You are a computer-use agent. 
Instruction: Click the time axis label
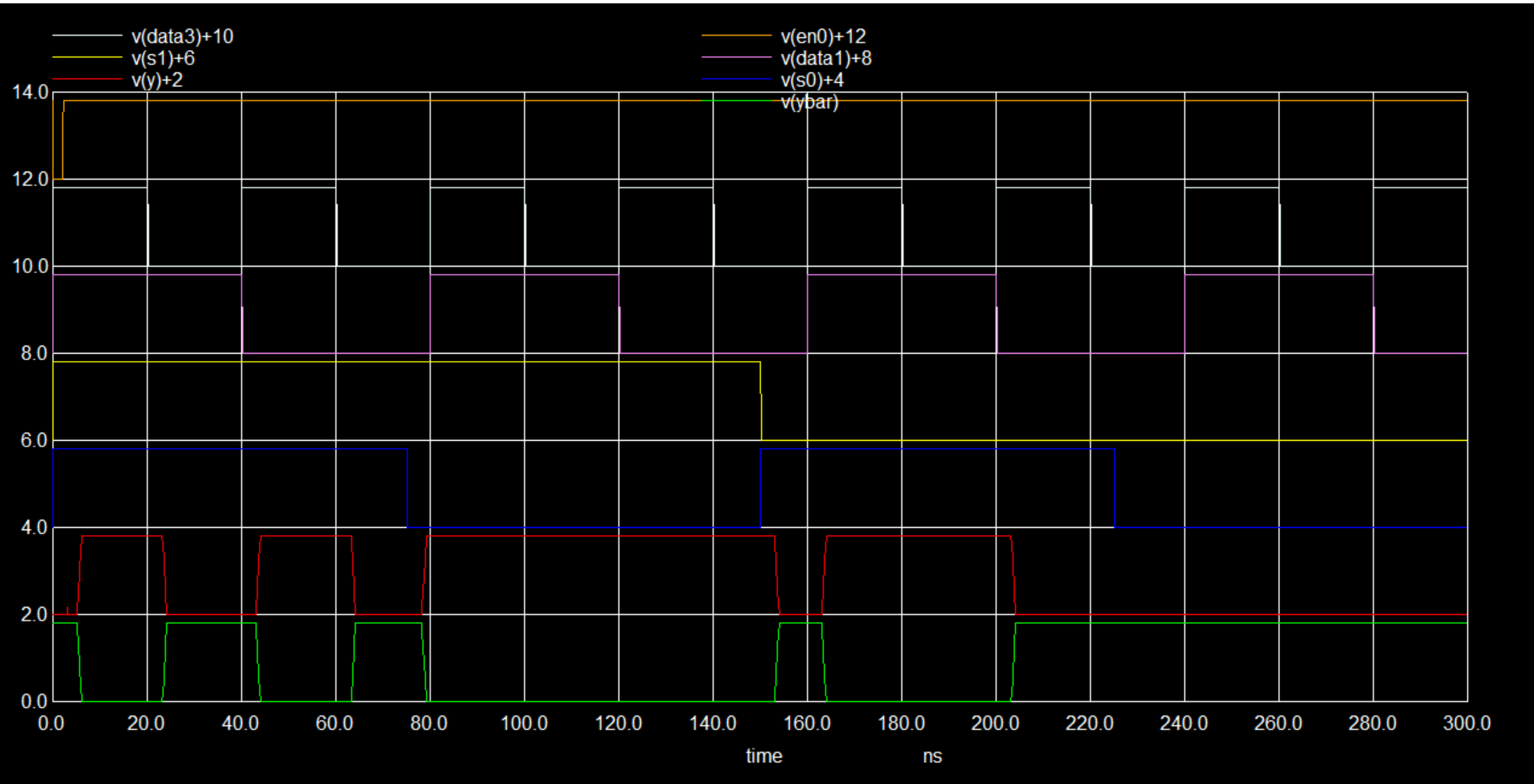(764, 757)
